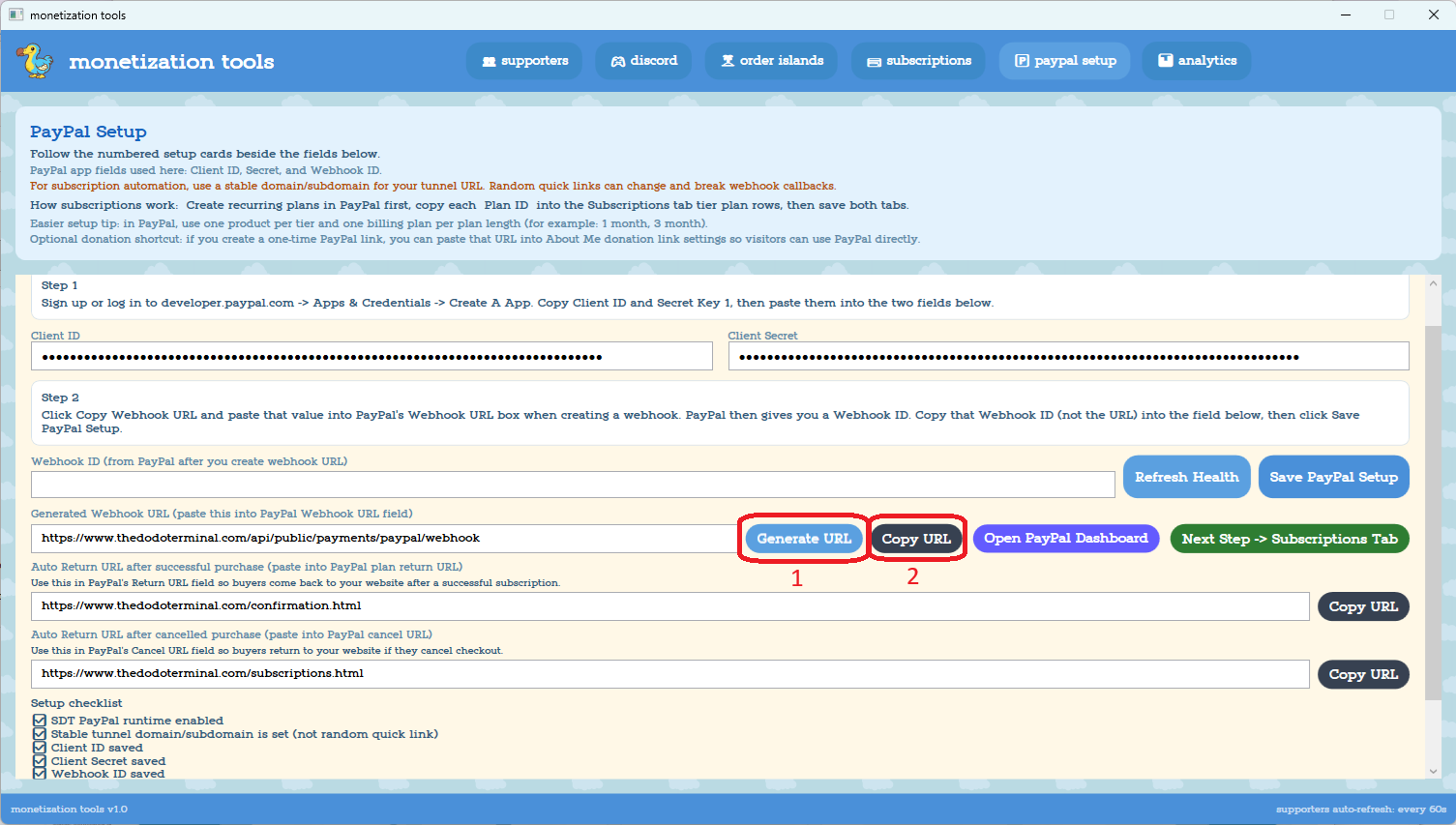This screenshot has height=825, width=1456.
Task: Go to the order islands tab
Action: [772, 61]
